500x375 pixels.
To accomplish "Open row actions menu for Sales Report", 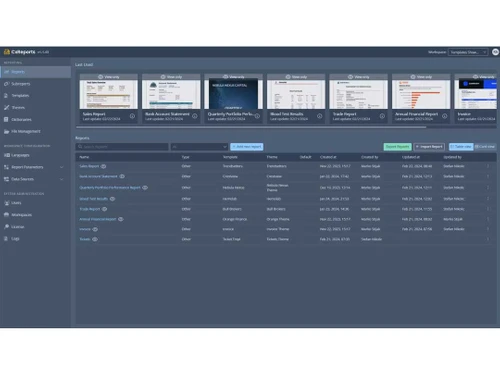I will point(488,166).
